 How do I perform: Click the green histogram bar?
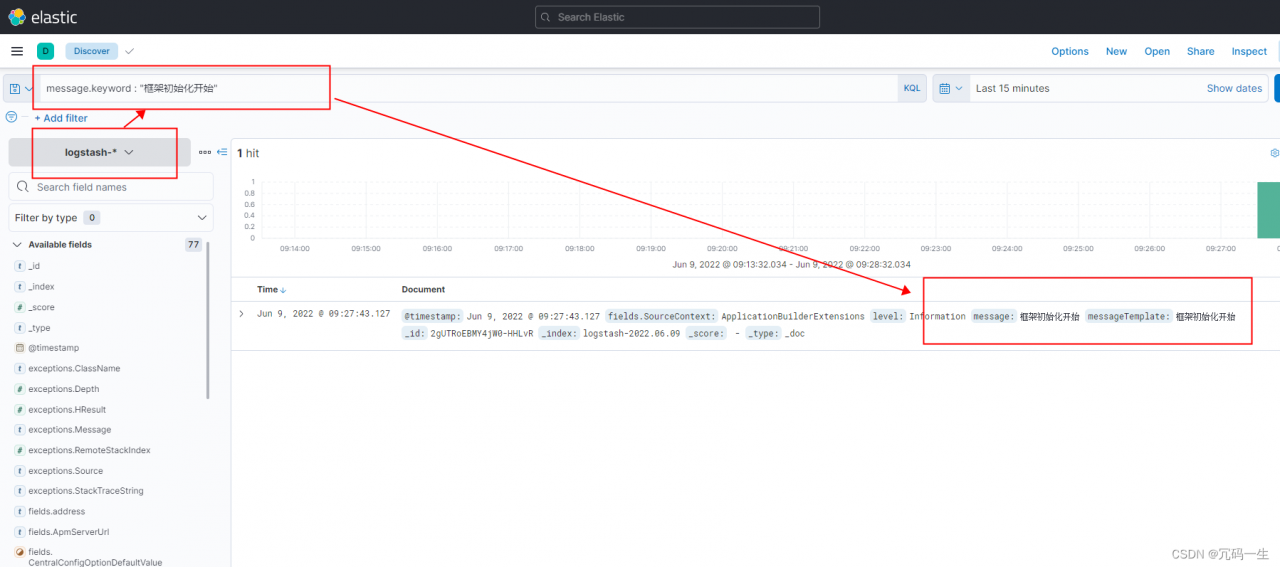1268,210
